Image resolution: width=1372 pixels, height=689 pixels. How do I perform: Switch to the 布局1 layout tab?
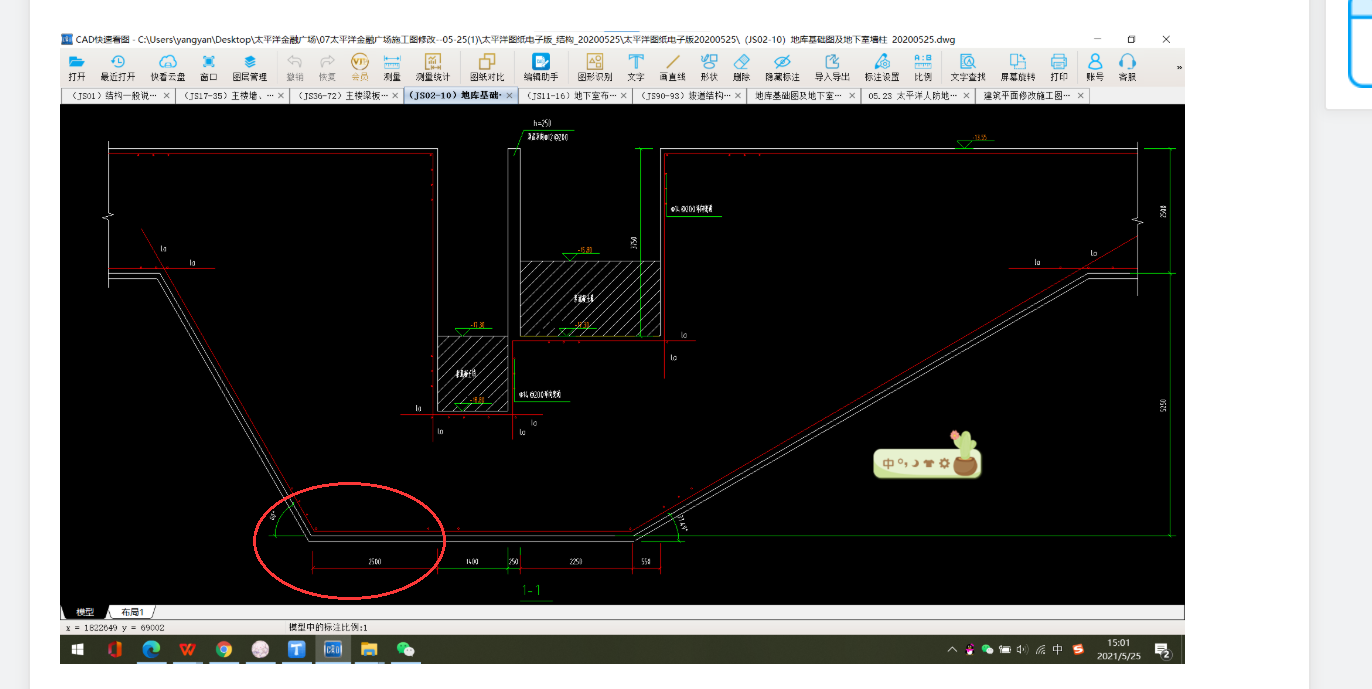pyautogui.click(x=132, y=612)
